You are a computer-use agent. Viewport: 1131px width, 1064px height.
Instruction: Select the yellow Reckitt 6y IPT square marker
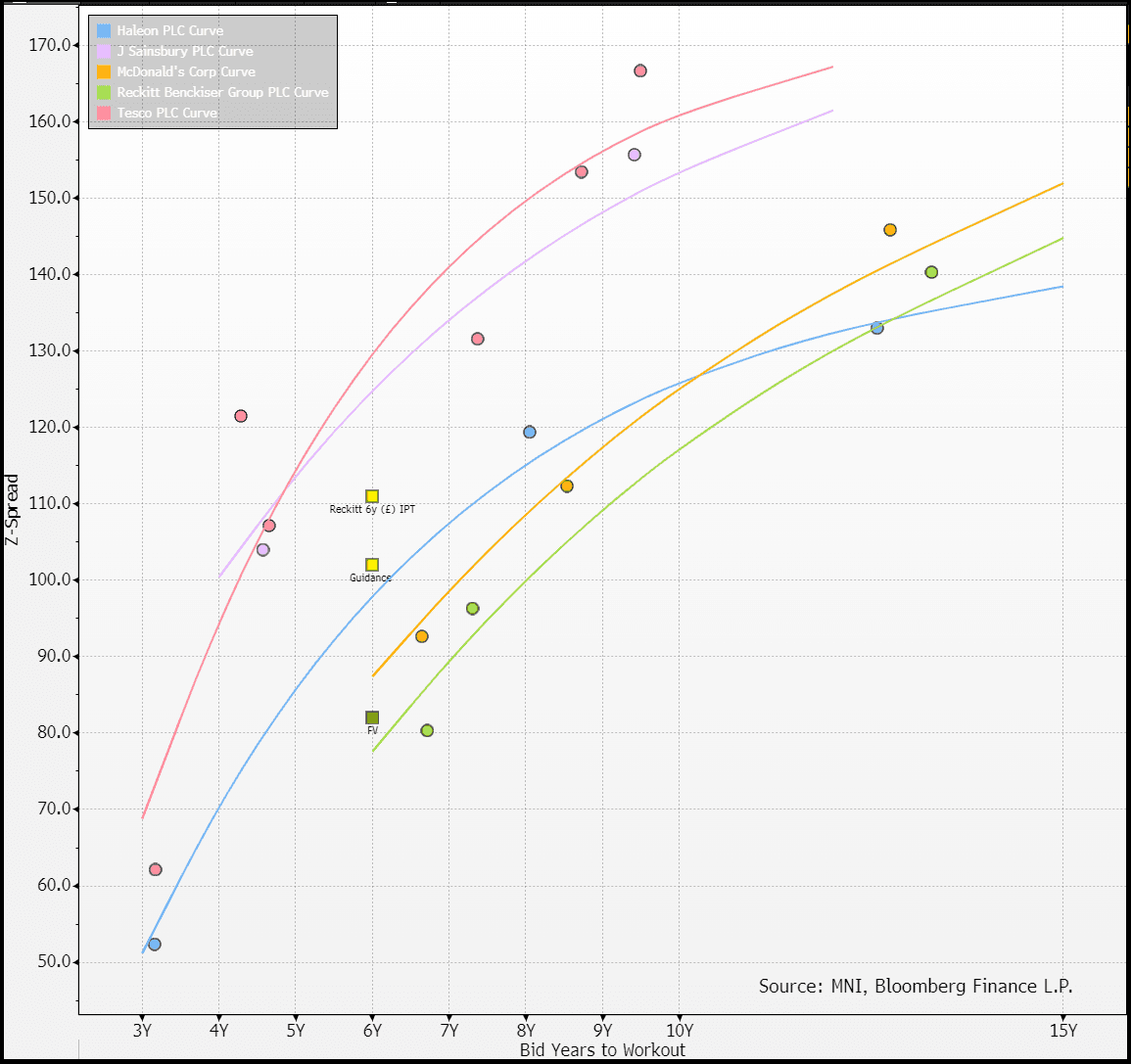click(x=372, y=496)
